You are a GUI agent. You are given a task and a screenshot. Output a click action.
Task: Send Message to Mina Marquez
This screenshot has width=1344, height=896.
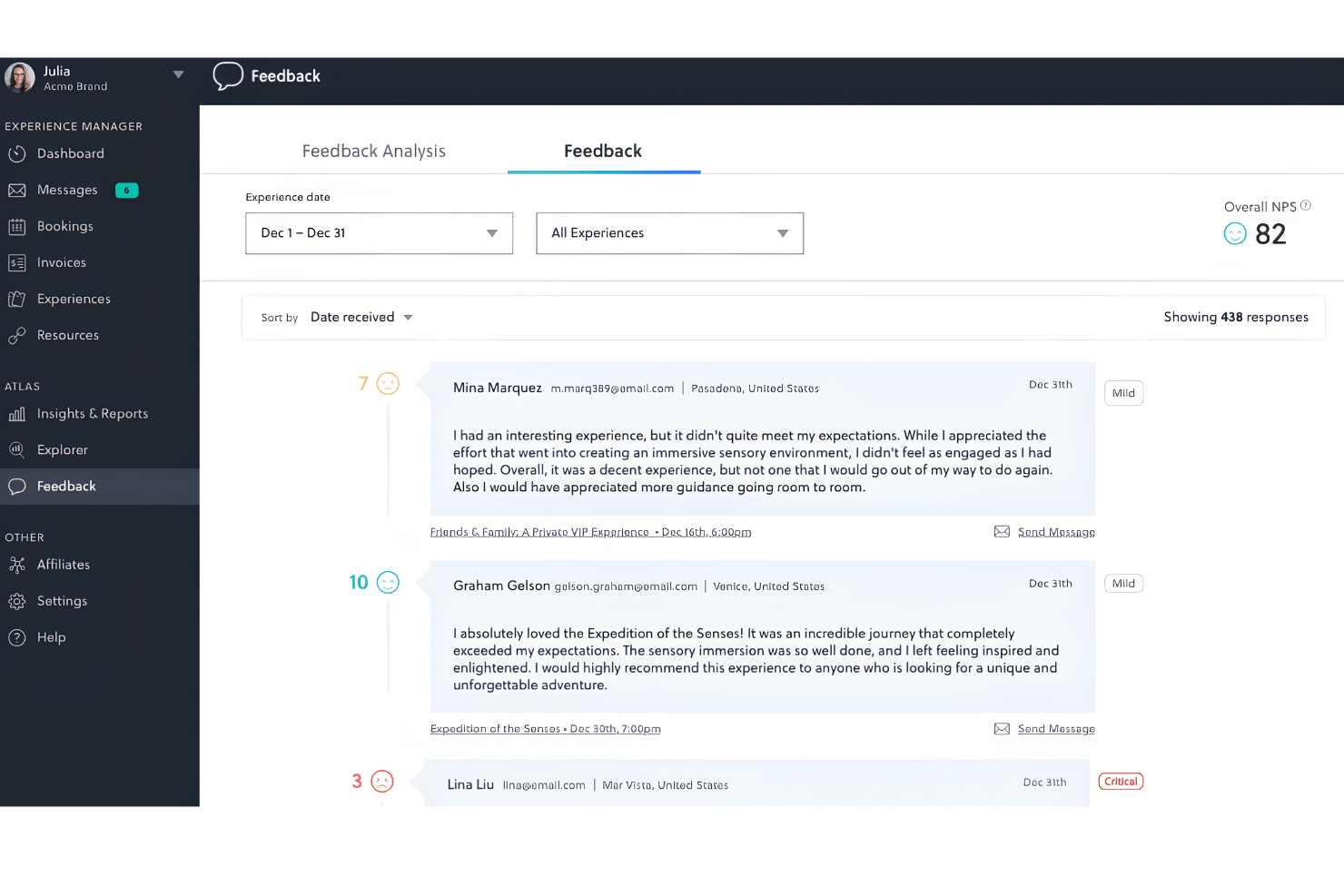pyautogui.click(x=1056, y=532)
